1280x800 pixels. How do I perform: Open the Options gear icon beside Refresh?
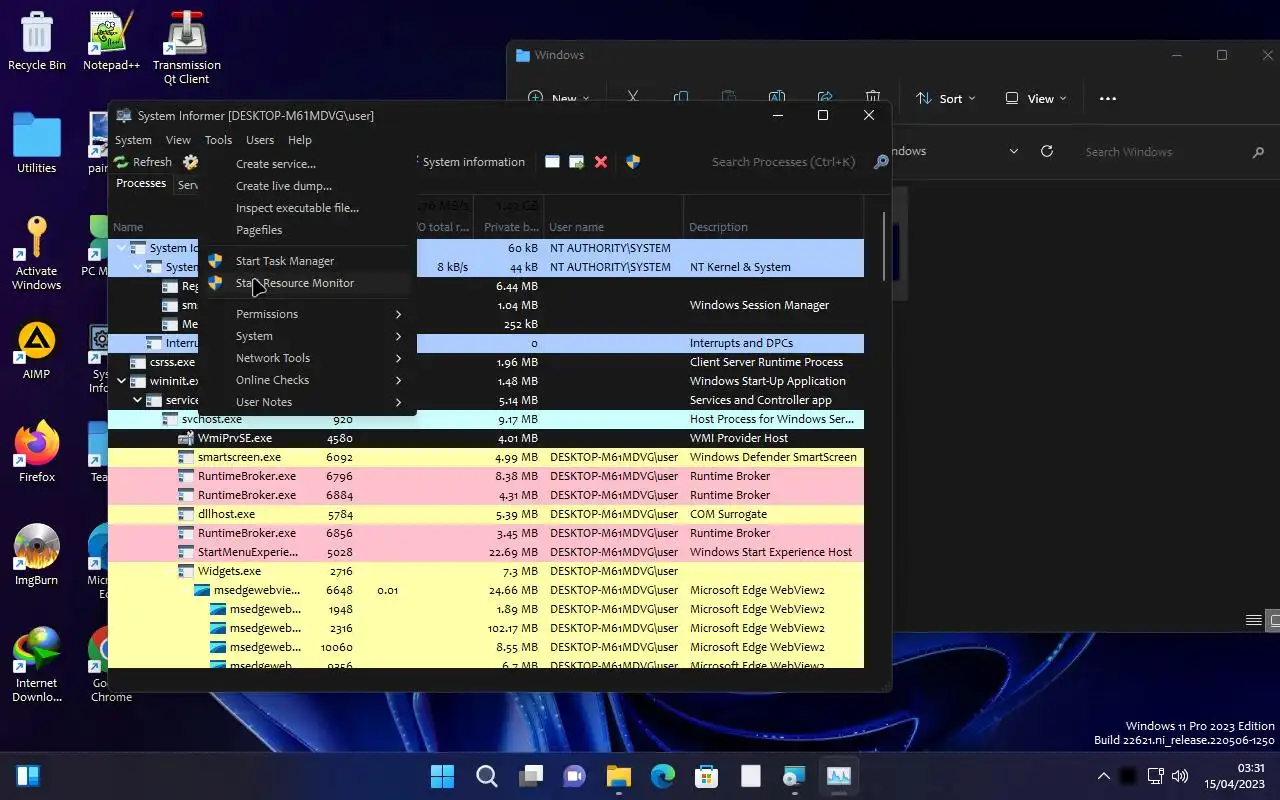pyautogui.click(x=191, y=162)
